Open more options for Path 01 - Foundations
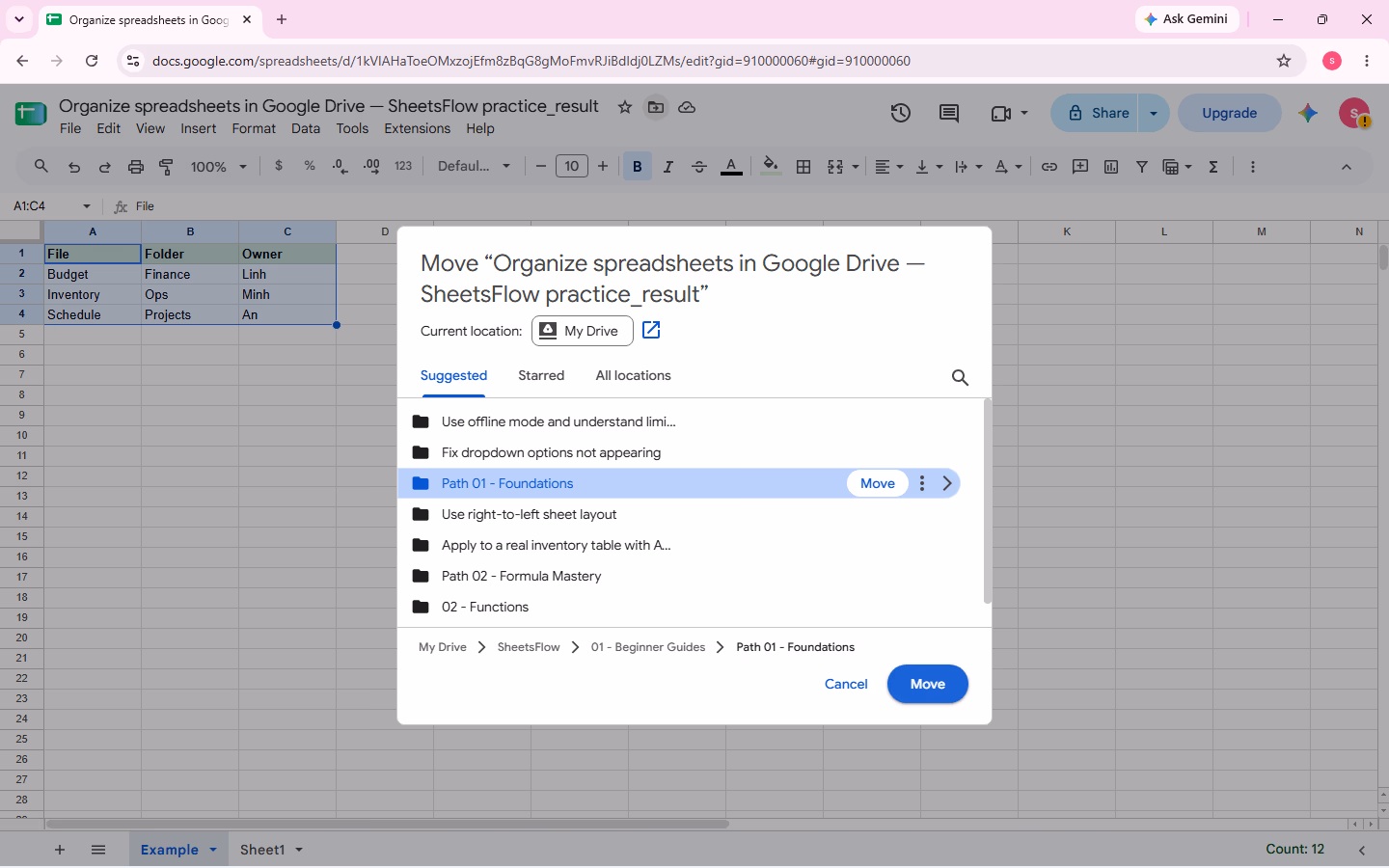 pos(922,483)
